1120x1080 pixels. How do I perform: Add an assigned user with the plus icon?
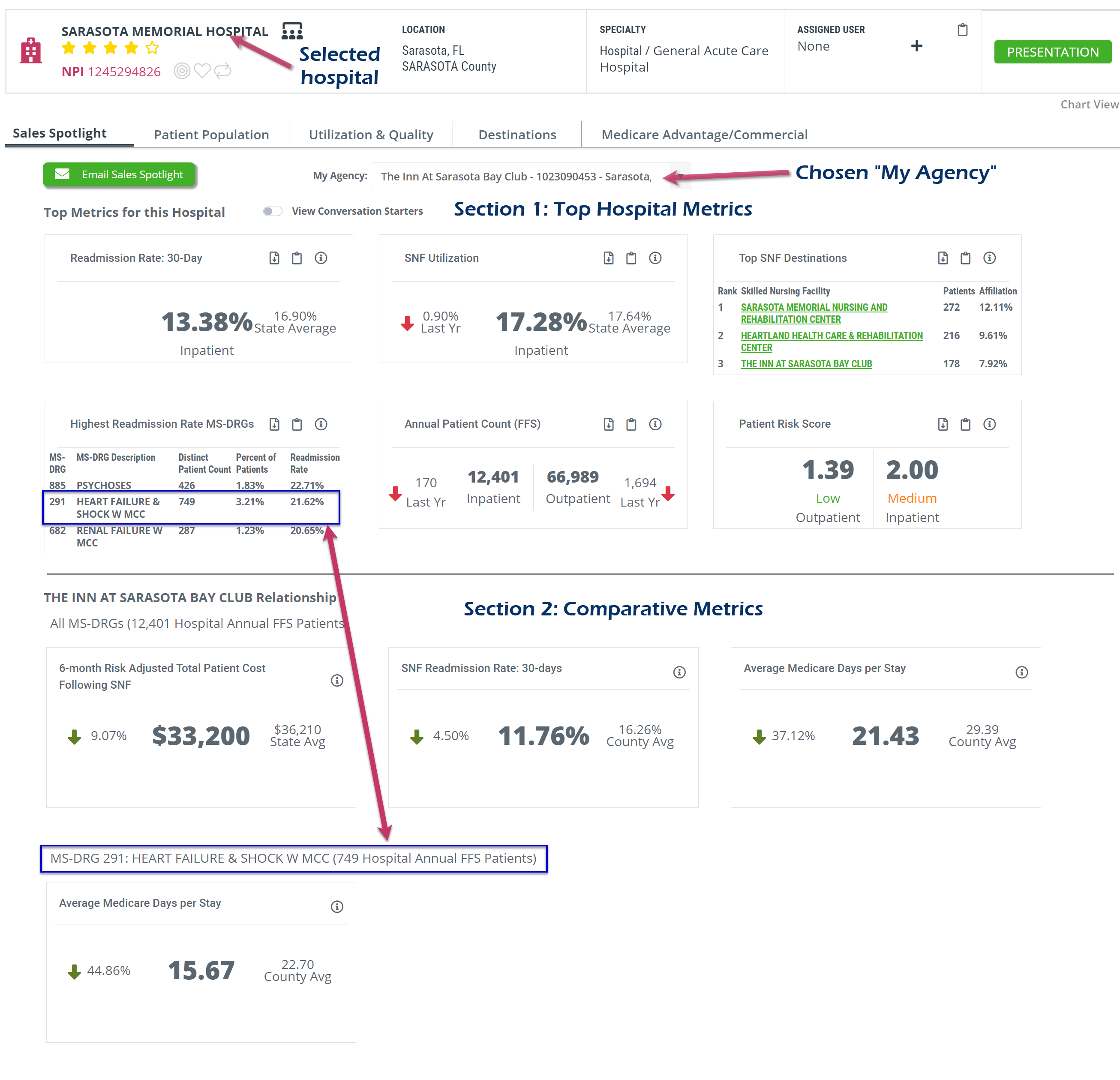click(x=916, y=46)
